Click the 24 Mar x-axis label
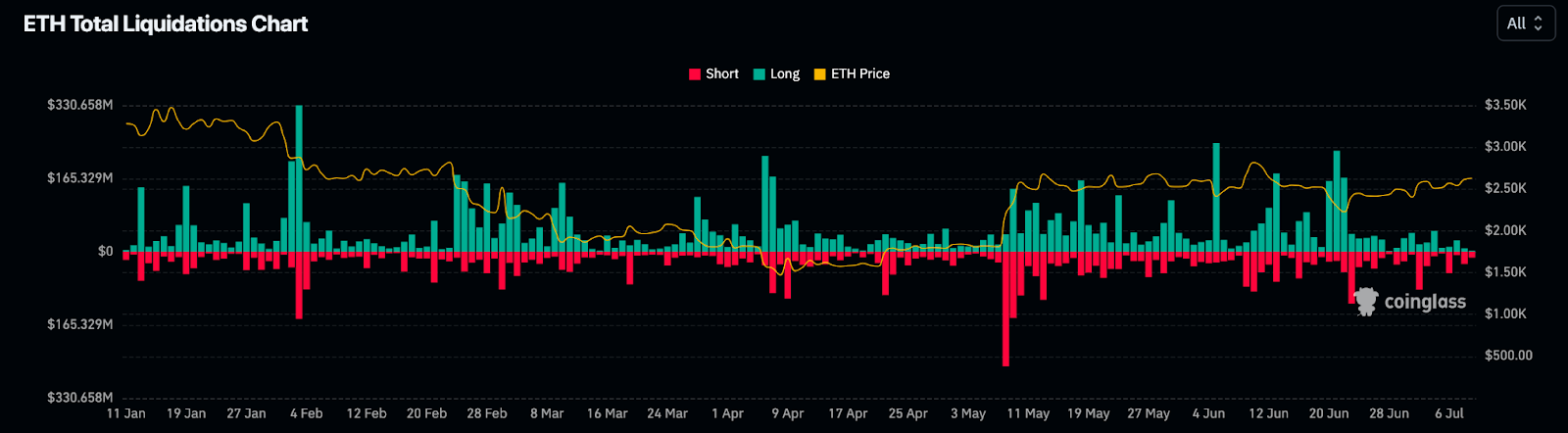Viewport: 1568px width, 433px height. point(667,413)
